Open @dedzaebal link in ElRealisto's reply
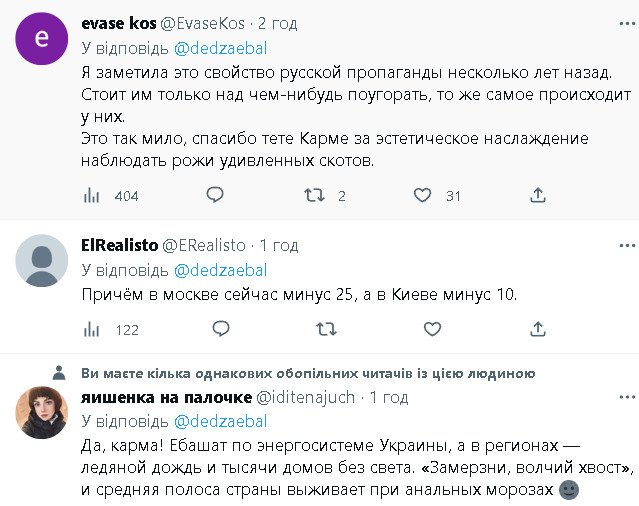 pyautogui.click(x=221, y=270)
